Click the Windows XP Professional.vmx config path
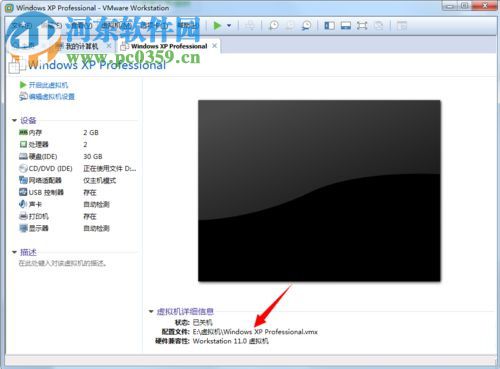Viewport: 500px width, 369px height. point(255,332)
